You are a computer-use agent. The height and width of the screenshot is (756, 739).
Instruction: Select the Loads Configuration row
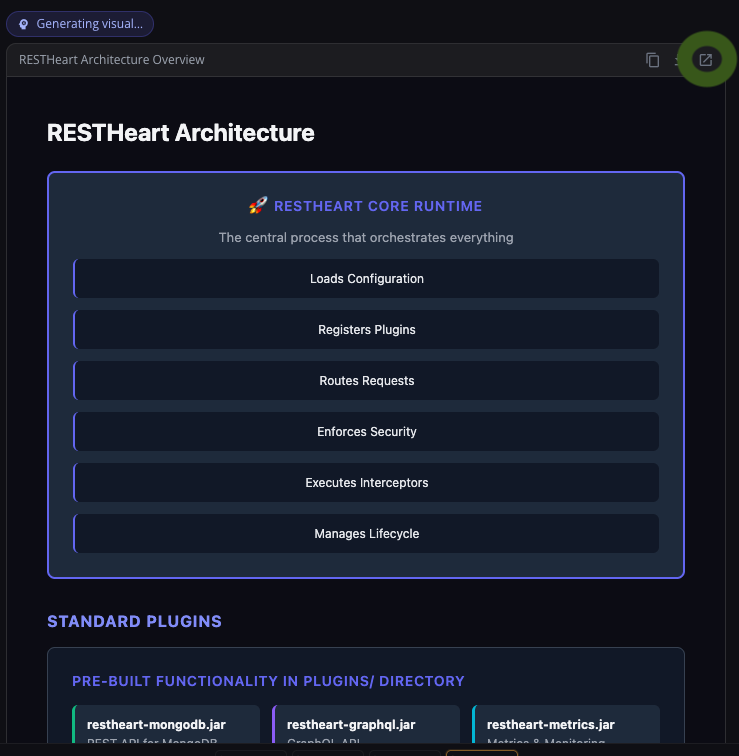click(x=366, y=279)
